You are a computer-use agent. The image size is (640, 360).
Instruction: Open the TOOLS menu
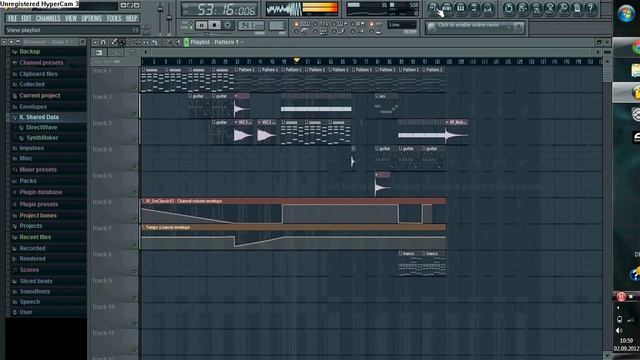[114, 18]
